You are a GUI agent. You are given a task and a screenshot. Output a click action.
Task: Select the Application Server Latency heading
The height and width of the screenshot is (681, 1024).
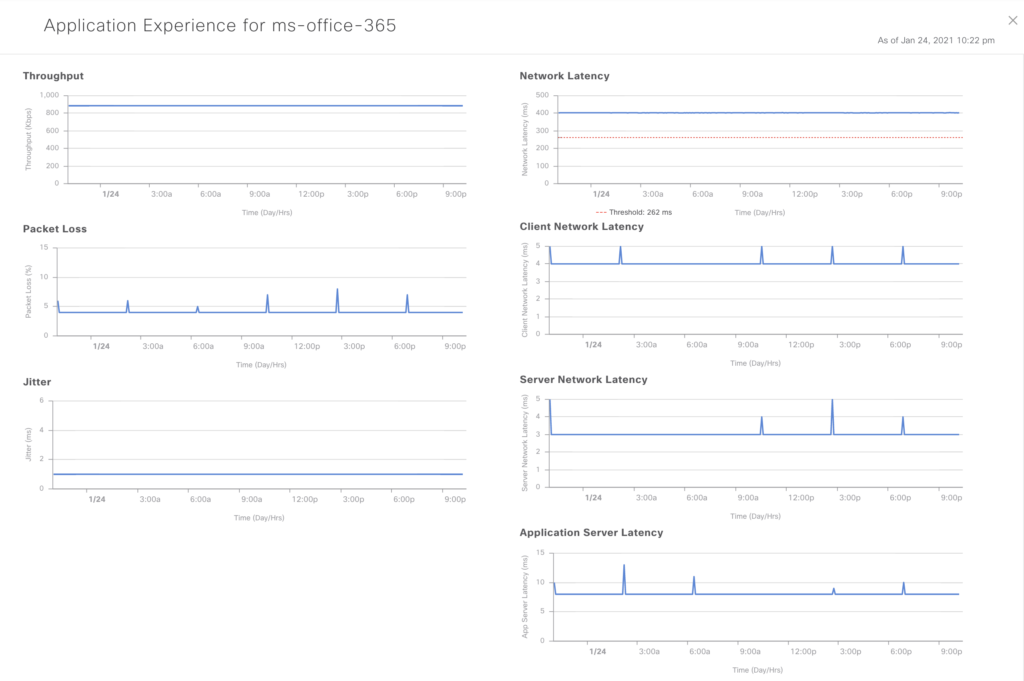pos(591,533)
